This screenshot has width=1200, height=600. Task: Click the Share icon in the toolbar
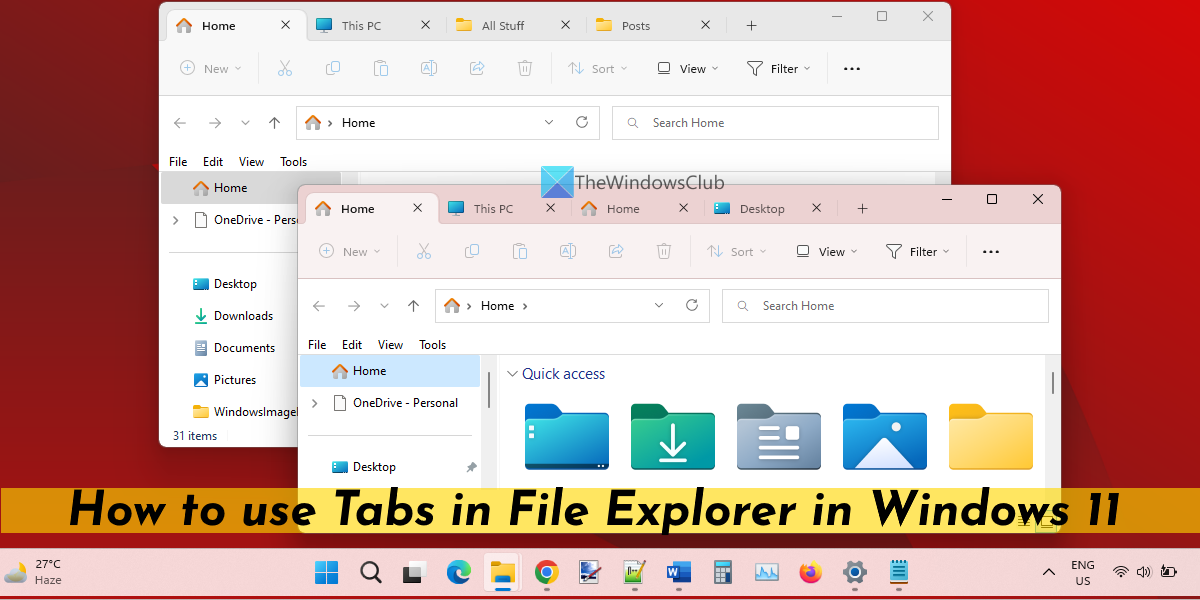(x=616, y=251)
